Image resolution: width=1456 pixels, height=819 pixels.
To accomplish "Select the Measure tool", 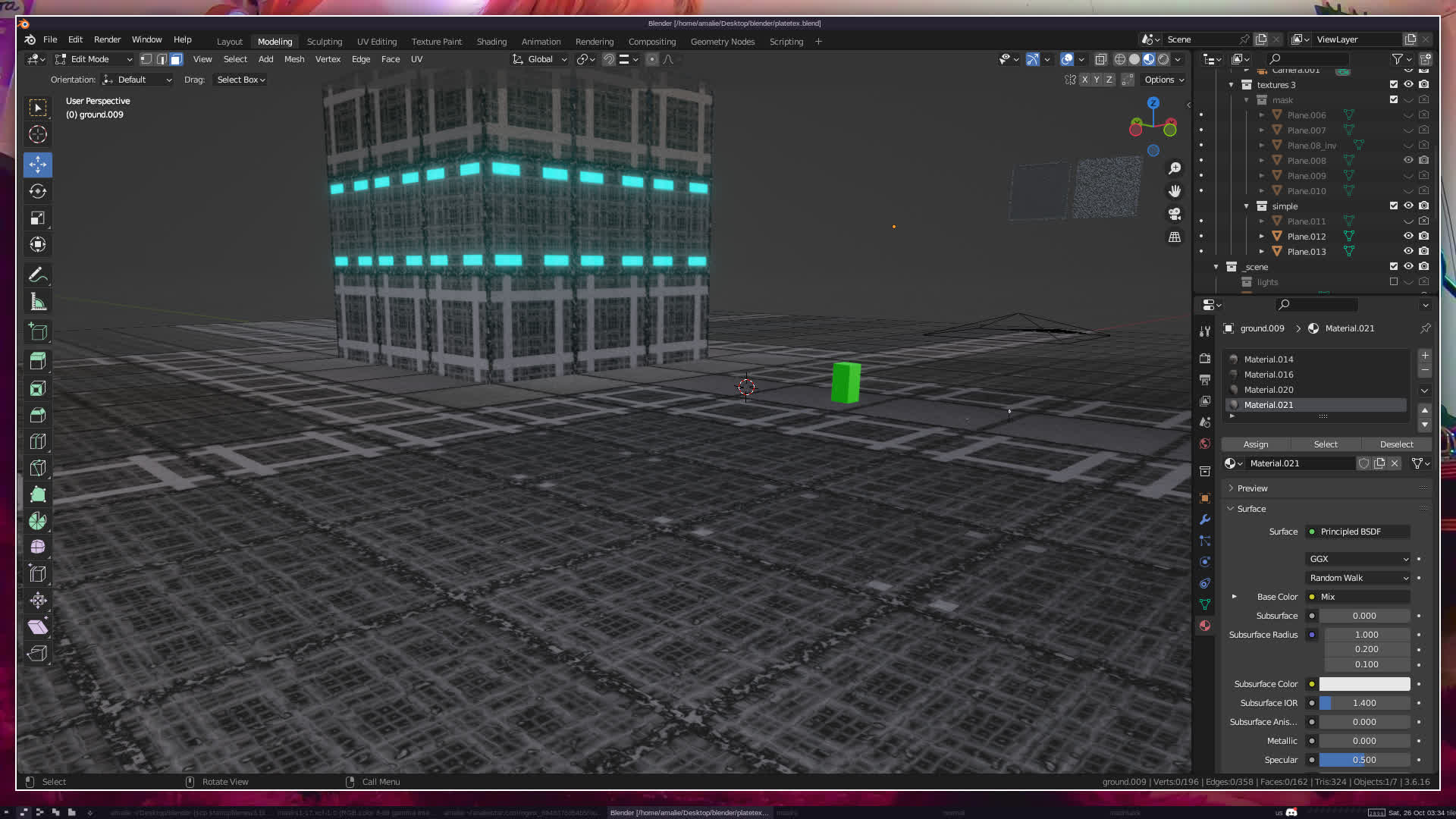I will (37, 303).
